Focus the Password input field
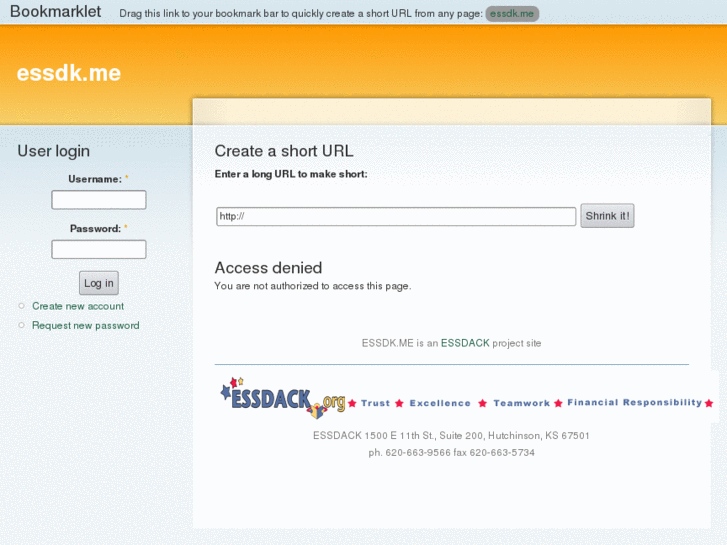The image size is (727, 545). click(x=99, y=250)
